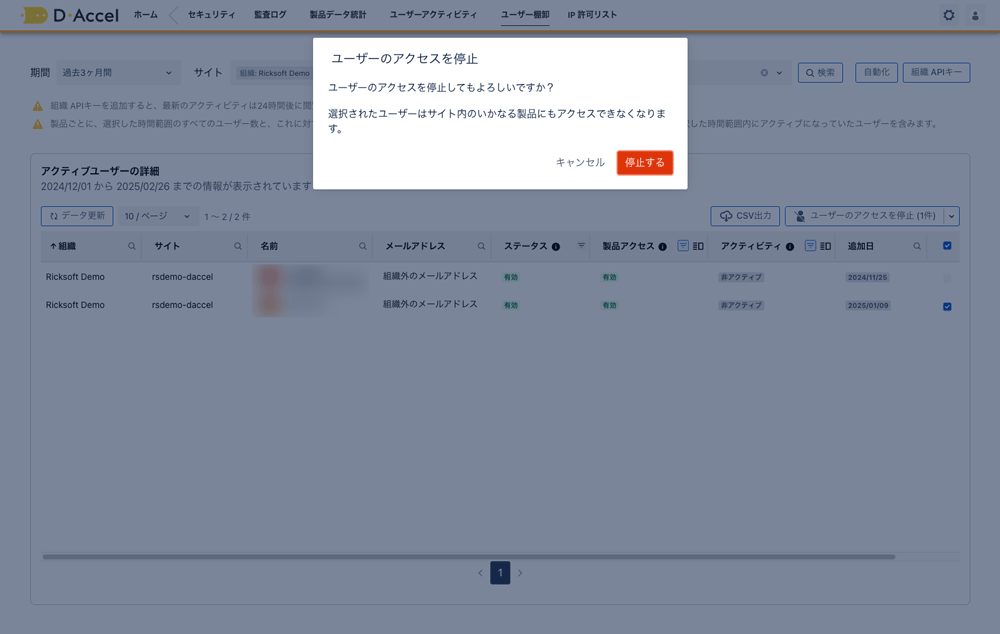Click the 非アクティブ tag in 2024/11/25 row

coord(740,277)
